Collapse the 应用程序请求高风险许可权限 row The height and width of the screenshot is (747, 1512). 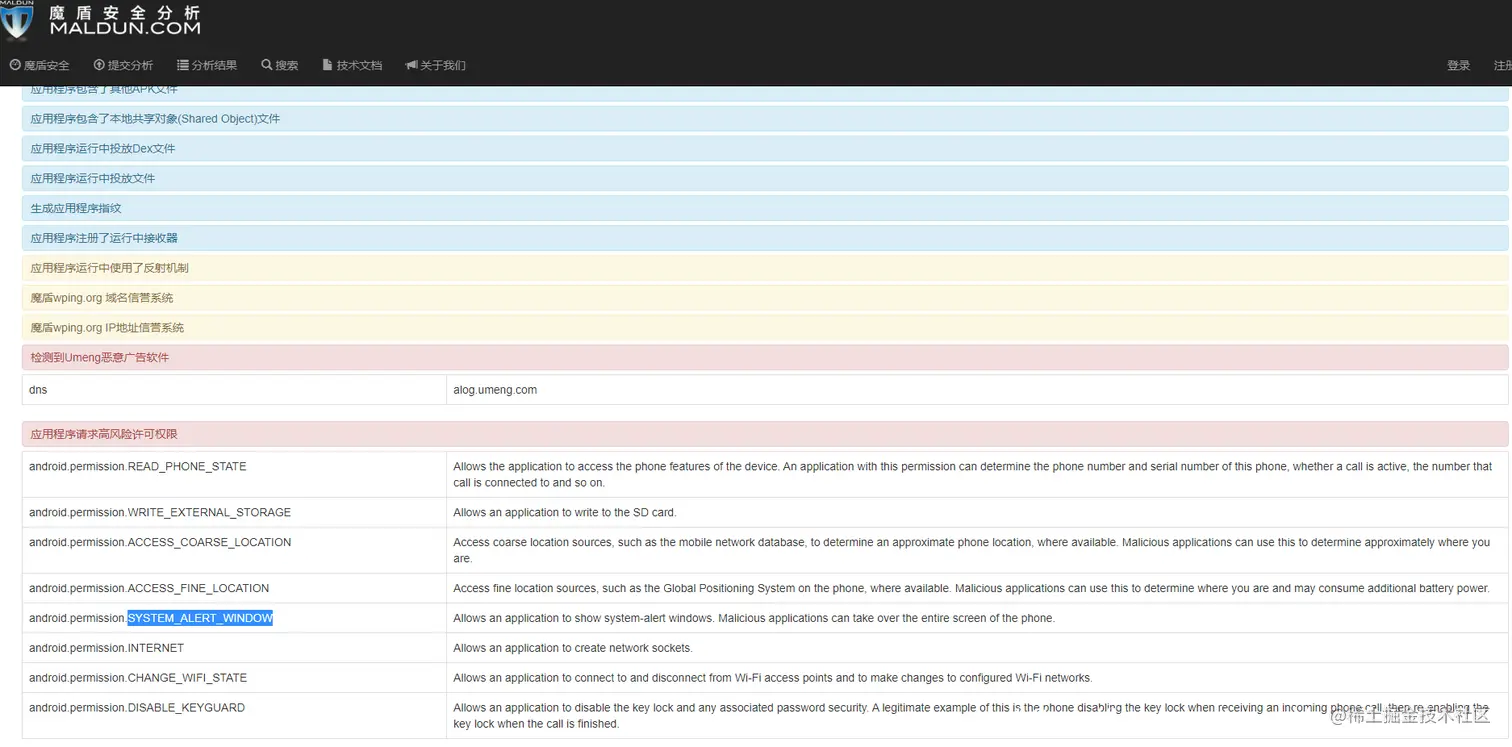[x=765, y=435]
